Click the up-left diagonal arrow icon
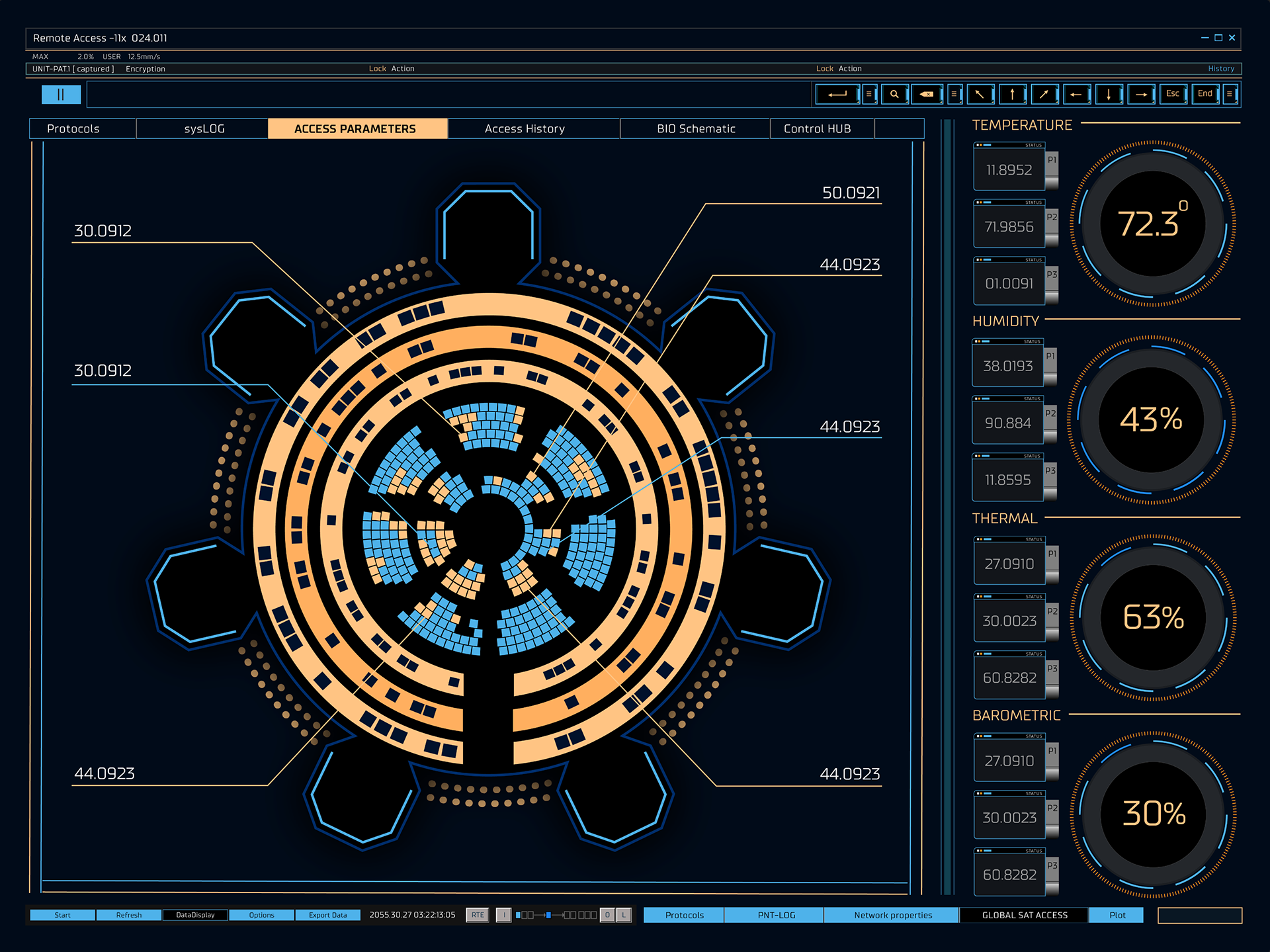Image resolution: width=1270 pixels, height=952 pixels. [x=980, y=95]
